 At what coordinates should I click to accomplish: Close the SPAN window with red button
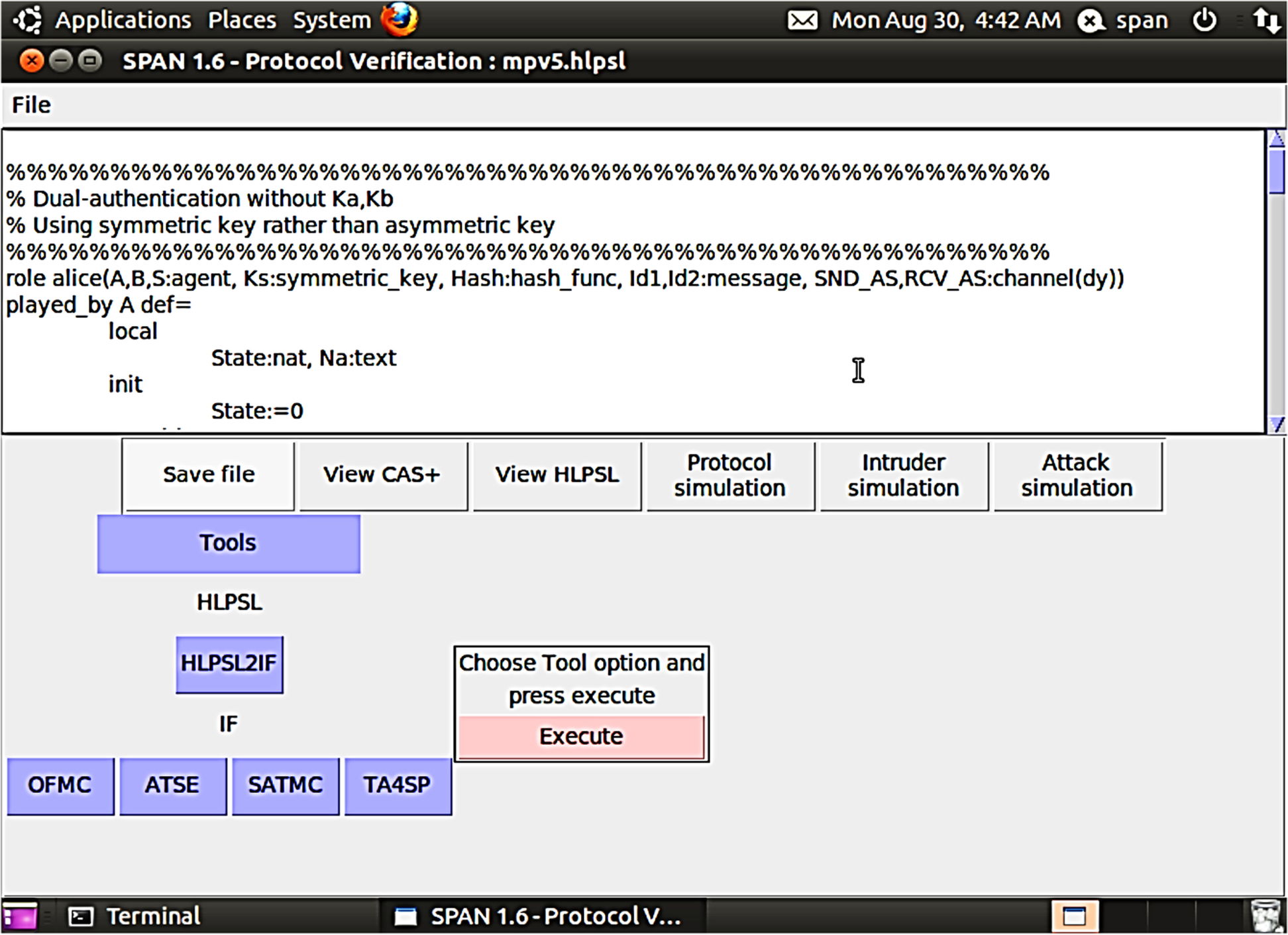[31, 61]
